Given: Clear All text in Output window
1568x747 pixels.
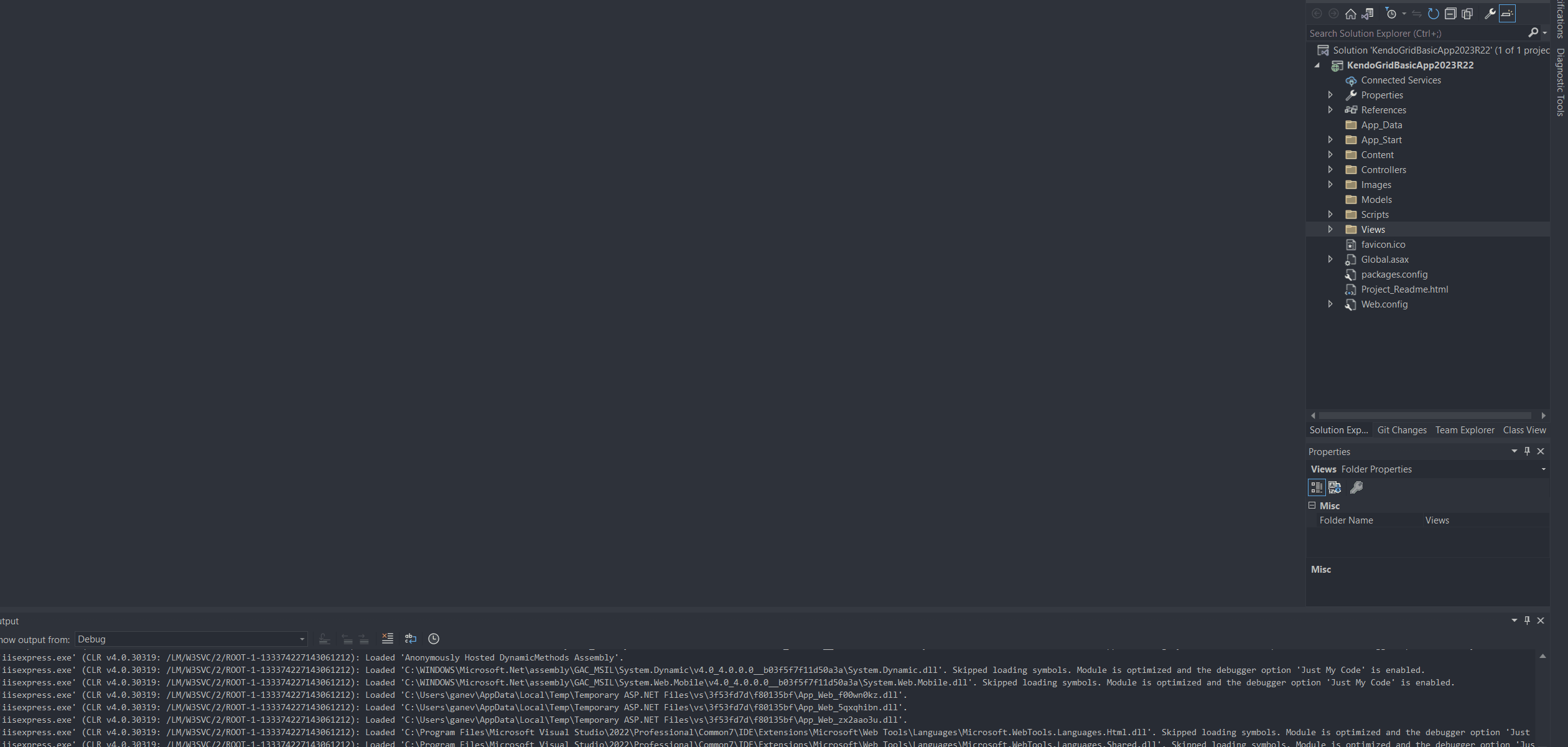Looking at the screenshot, I should coord(387,639).
